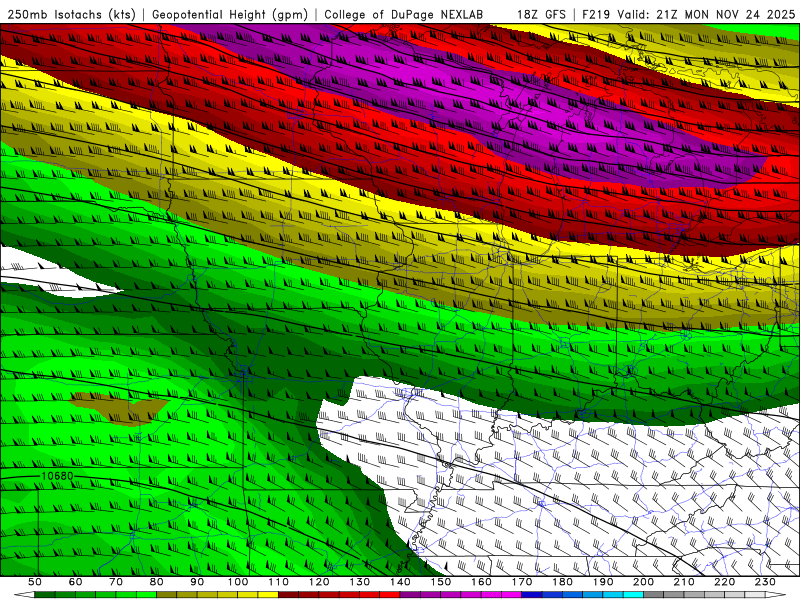
Task: Click the 100 value on the color scale
Action: pos(238,582)
